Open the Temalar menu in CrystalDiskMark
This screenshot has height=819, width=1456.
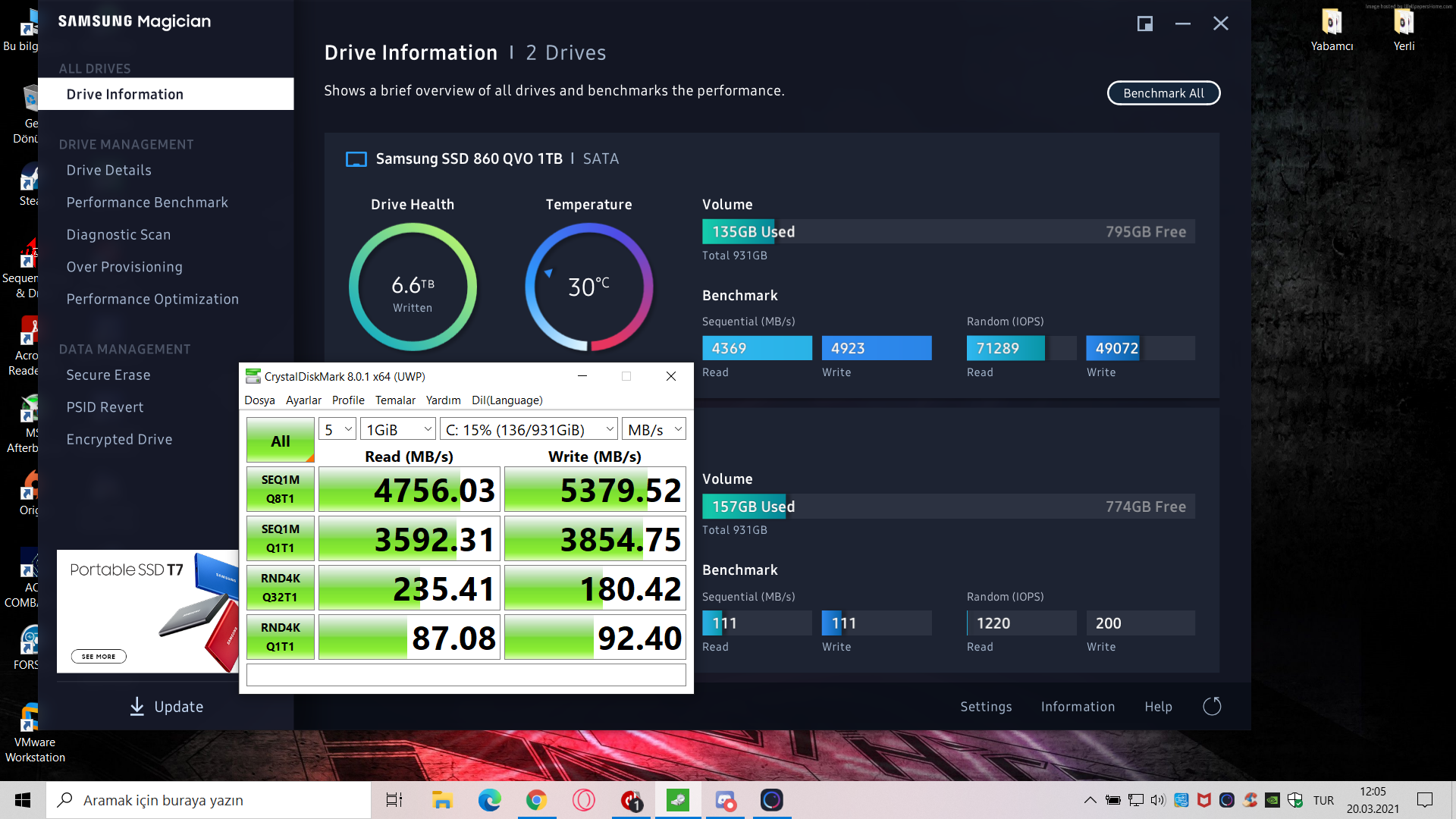(395, 400)
